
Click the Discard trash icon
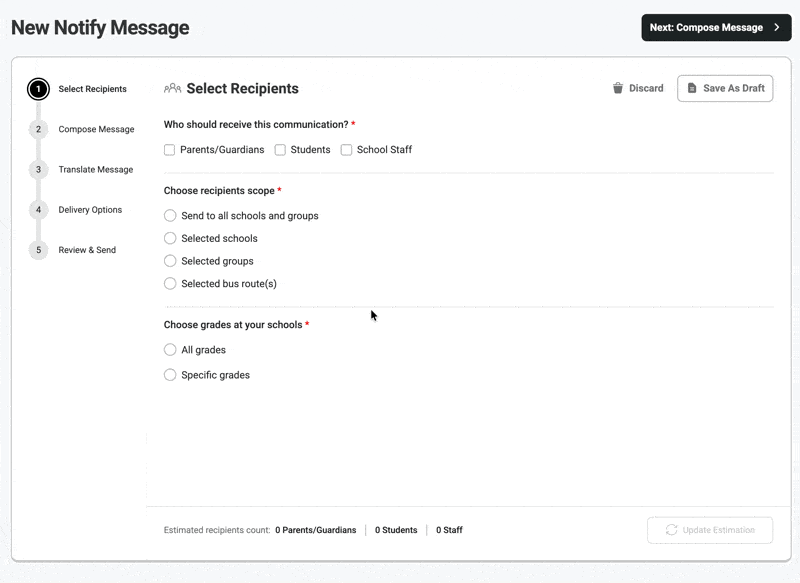tap(617, 88)
